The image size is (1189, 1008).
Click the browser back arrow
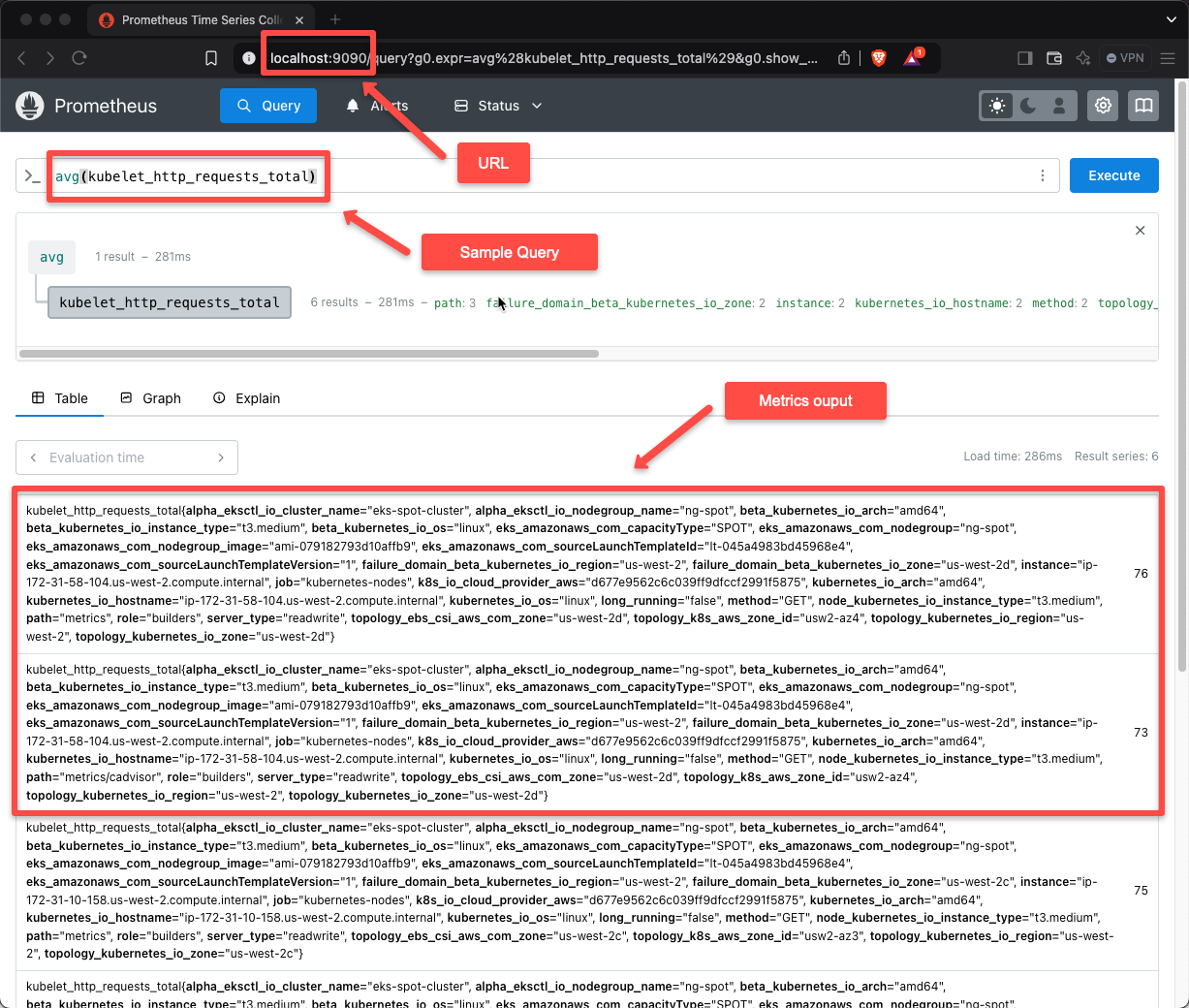21,58
